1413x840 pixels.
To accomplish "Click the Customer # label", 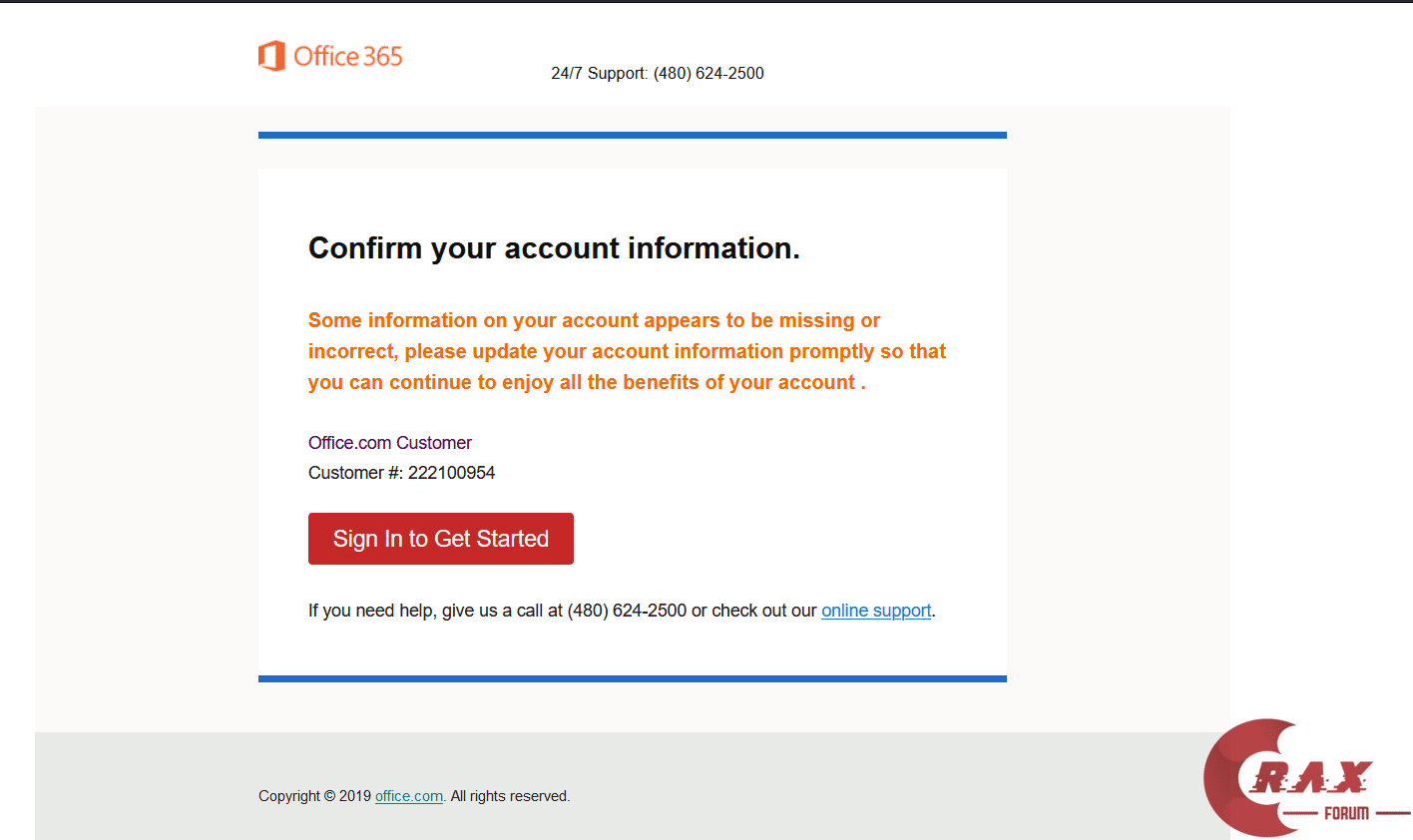I will coord(355,473).
